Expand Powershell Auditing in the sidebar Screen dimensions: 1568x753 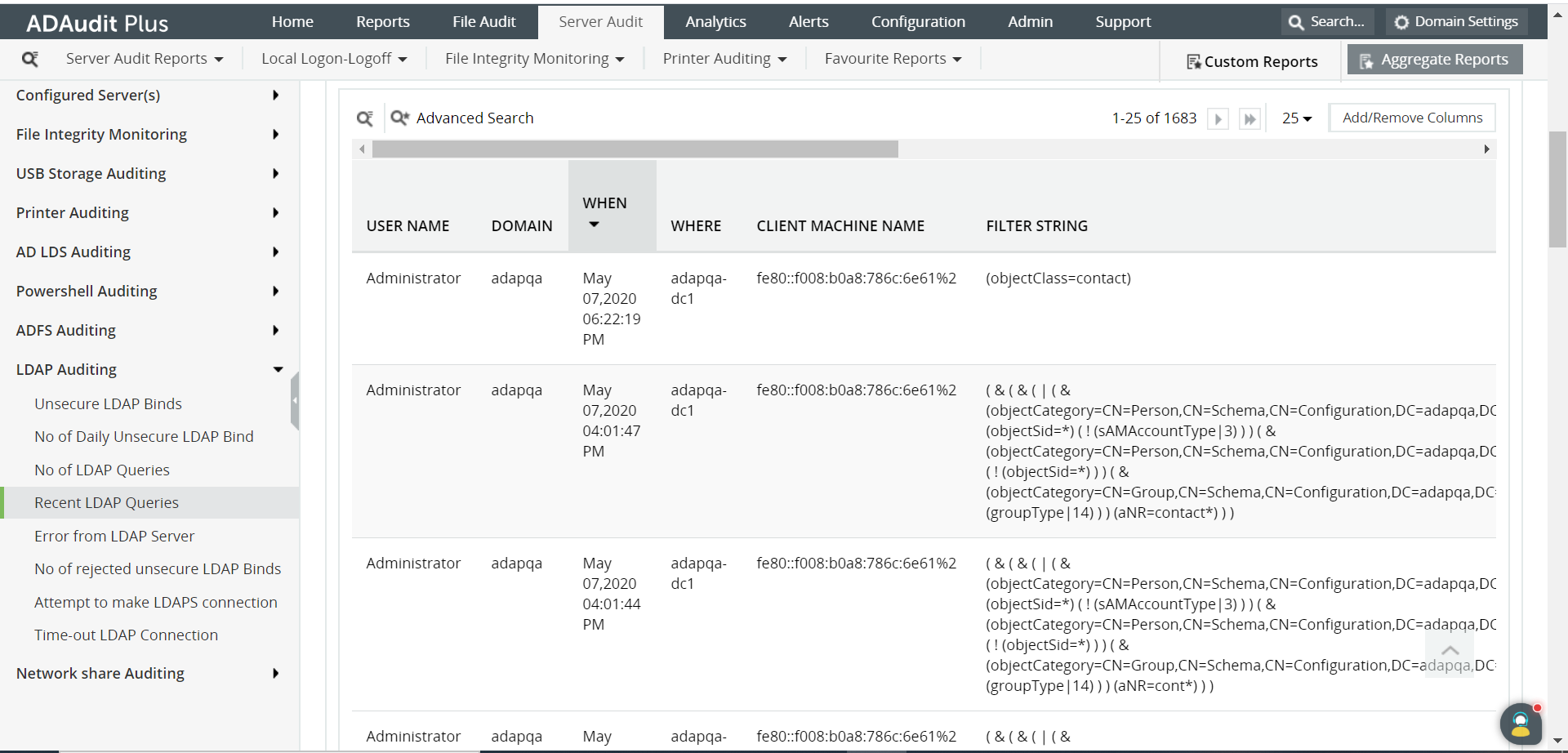point(276,292)
